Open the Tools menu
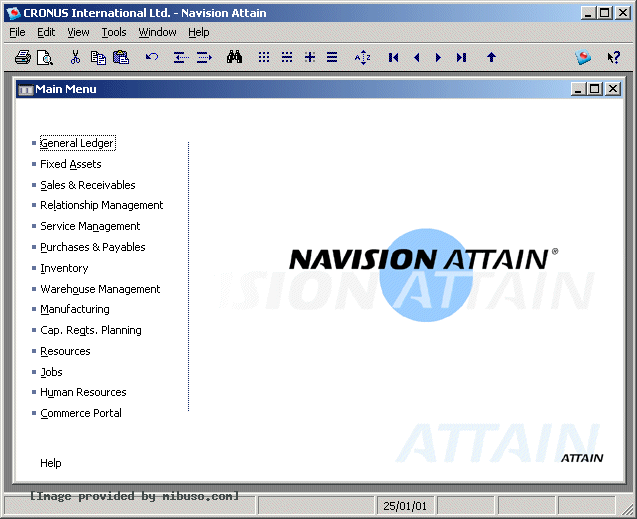Viewport: 637px width, 519px height. 114,32
